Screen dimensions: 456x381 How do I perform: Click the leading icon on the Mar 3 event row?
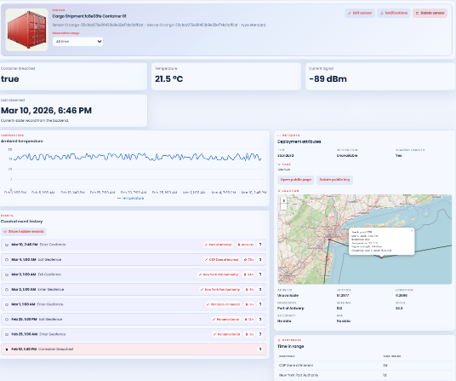point(7,275)
